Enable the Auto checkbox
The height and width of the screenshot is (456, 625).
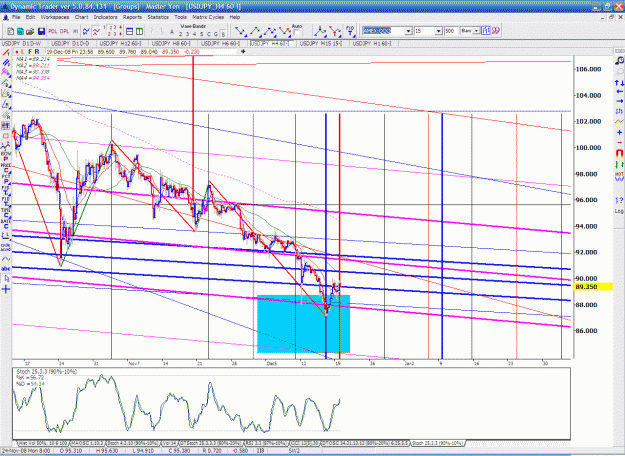point(297,32)
